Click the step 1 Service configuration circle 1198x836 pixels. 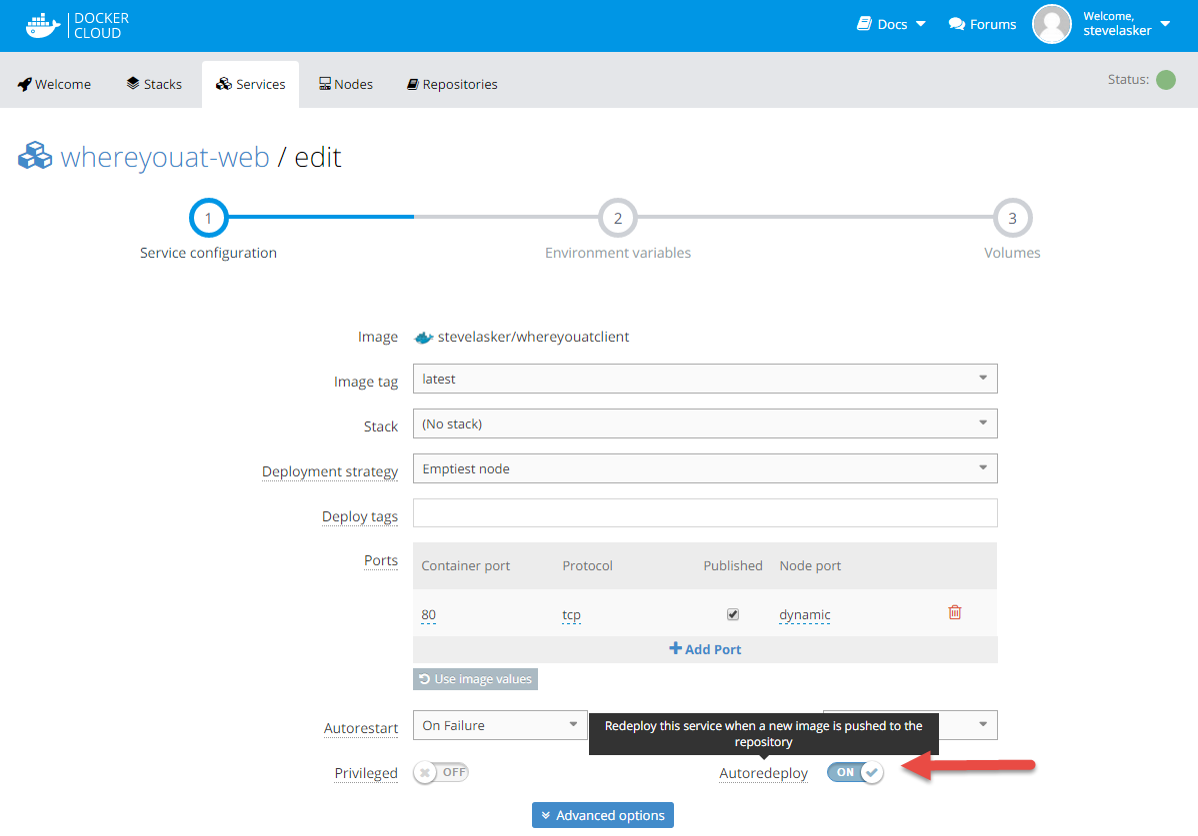pyautogui.click(x=208, y=218)
